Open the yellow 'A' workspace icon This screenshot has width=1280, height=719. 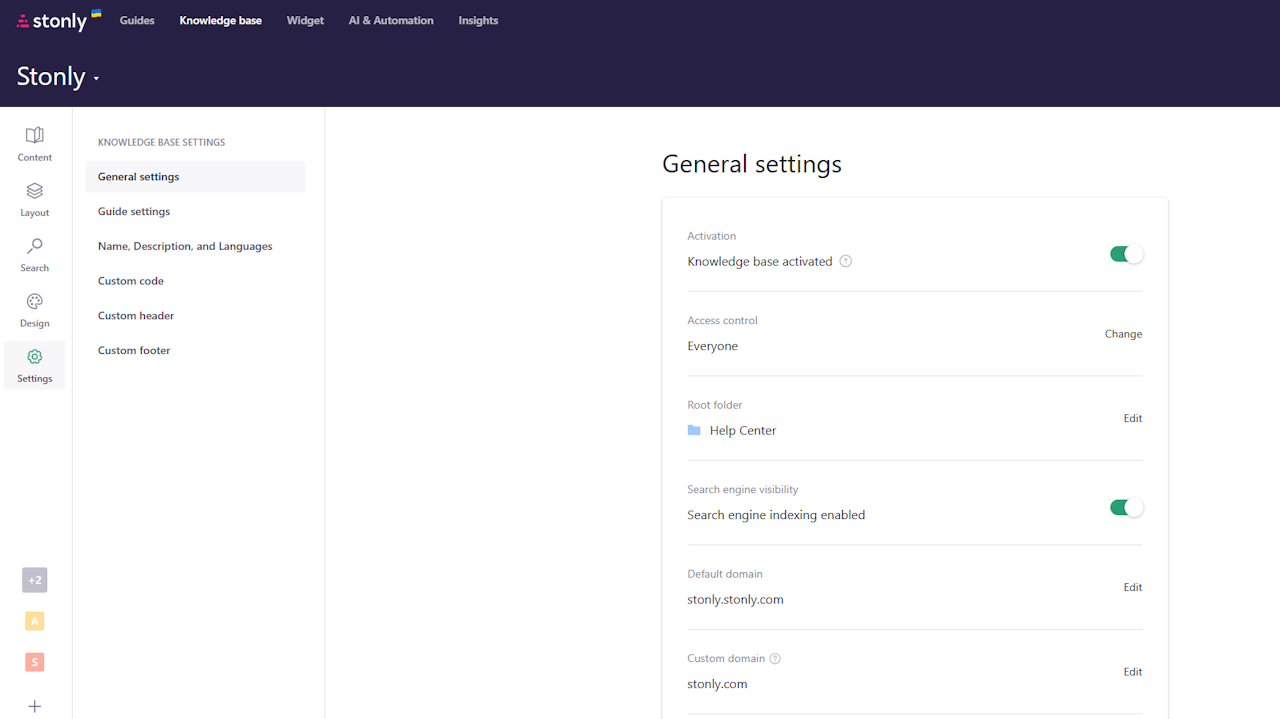pos(34,621)
